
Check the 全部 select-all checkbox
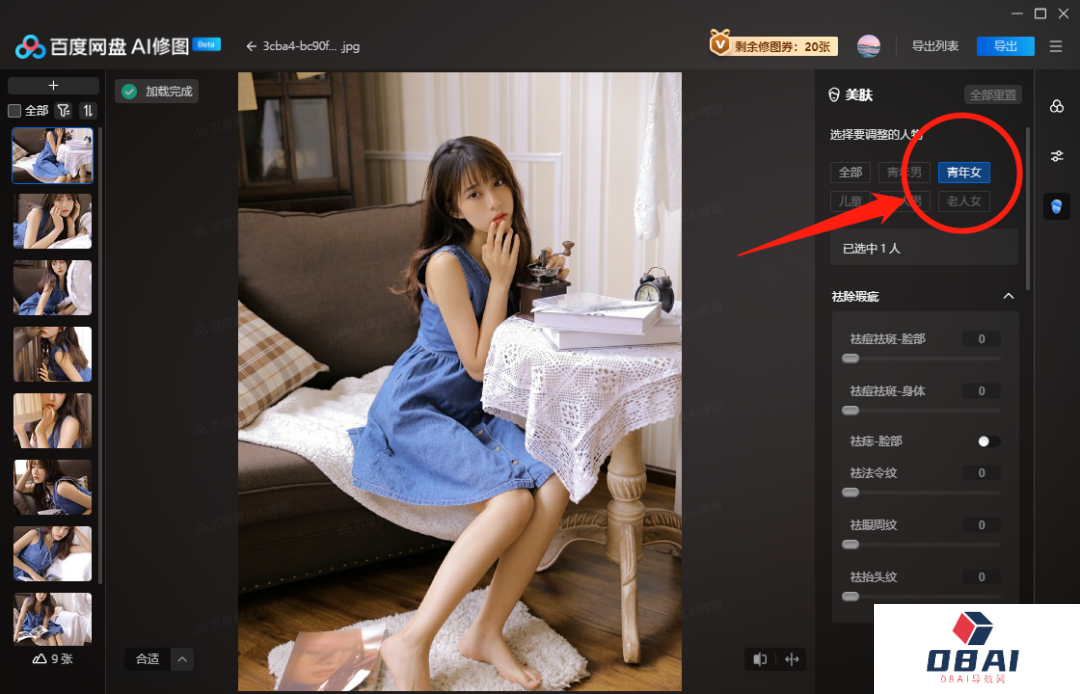point(15,111)
